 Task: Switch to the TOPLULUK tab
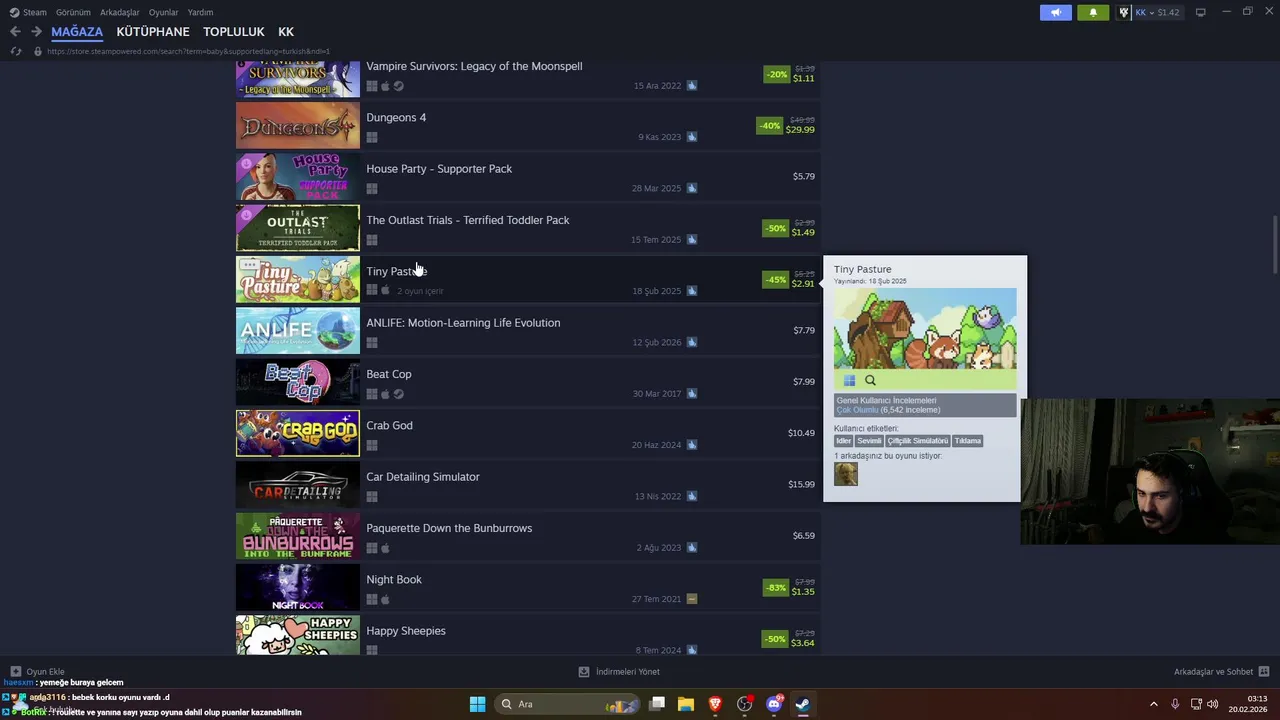(234, 32)
